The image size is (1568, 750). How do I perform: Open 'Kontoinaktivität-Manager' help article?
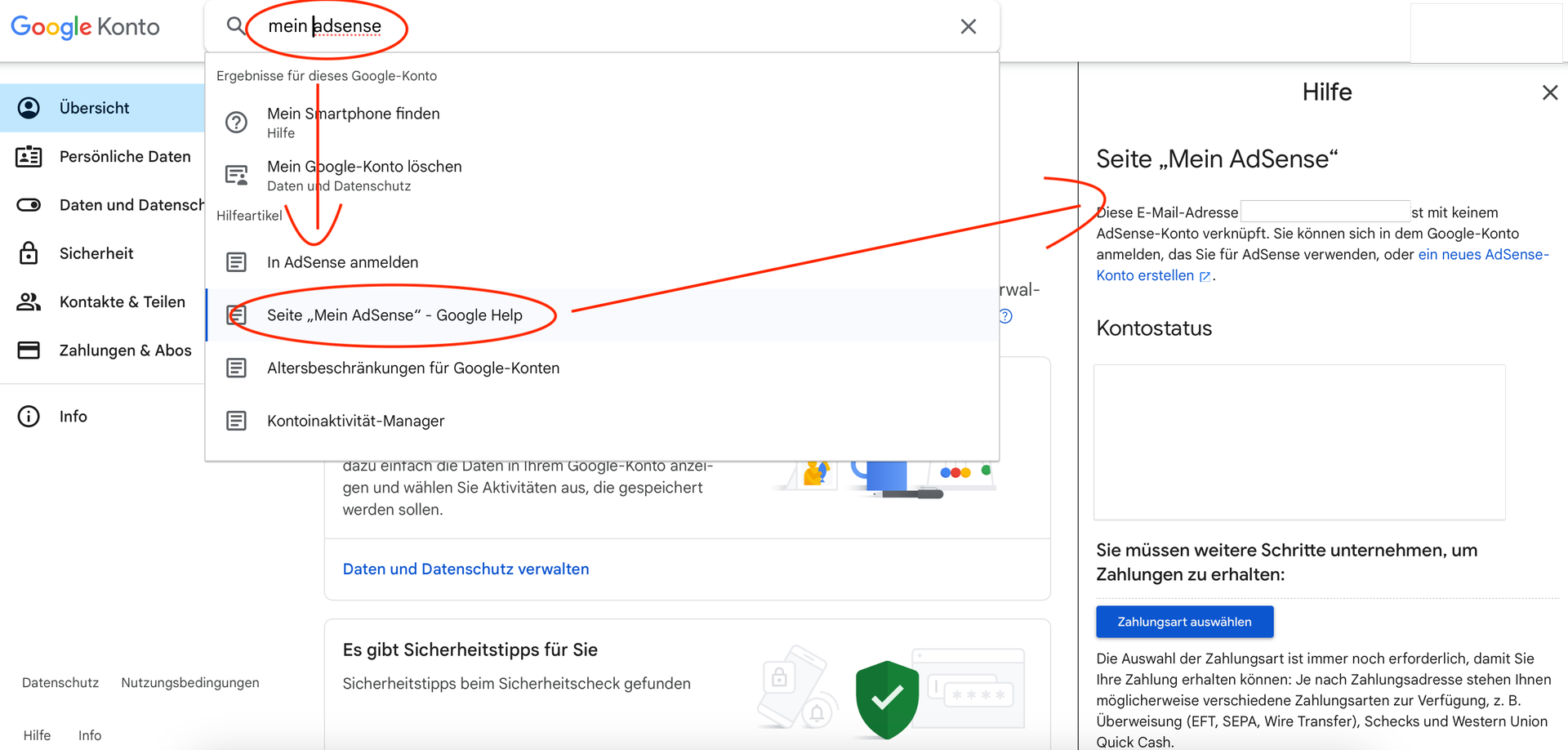point(355,422)
